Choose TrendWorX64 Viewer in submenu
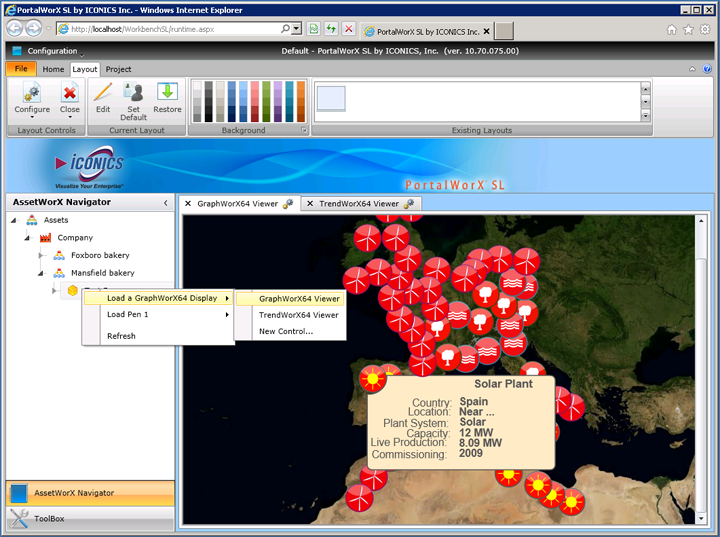Image resolution: width=720 pixels, height=537 pixels. click(290, 315)
